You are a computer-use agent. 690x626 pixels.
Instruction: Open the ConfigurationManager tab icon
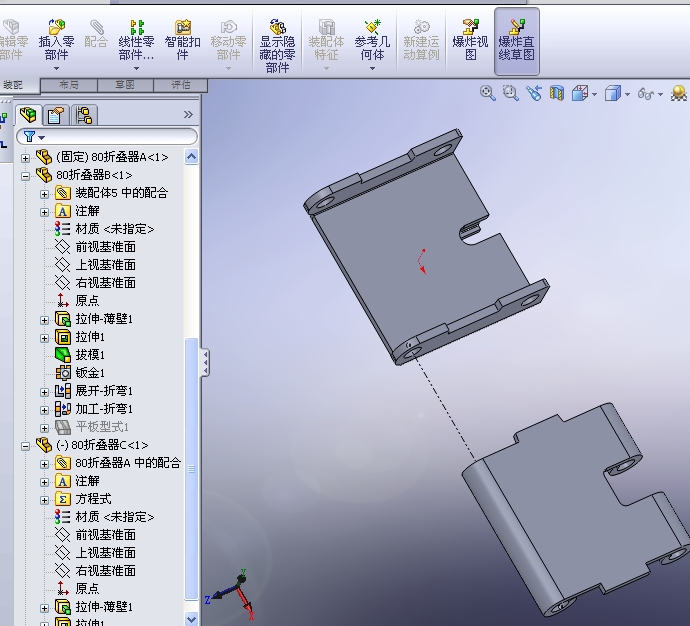[84, 115]
